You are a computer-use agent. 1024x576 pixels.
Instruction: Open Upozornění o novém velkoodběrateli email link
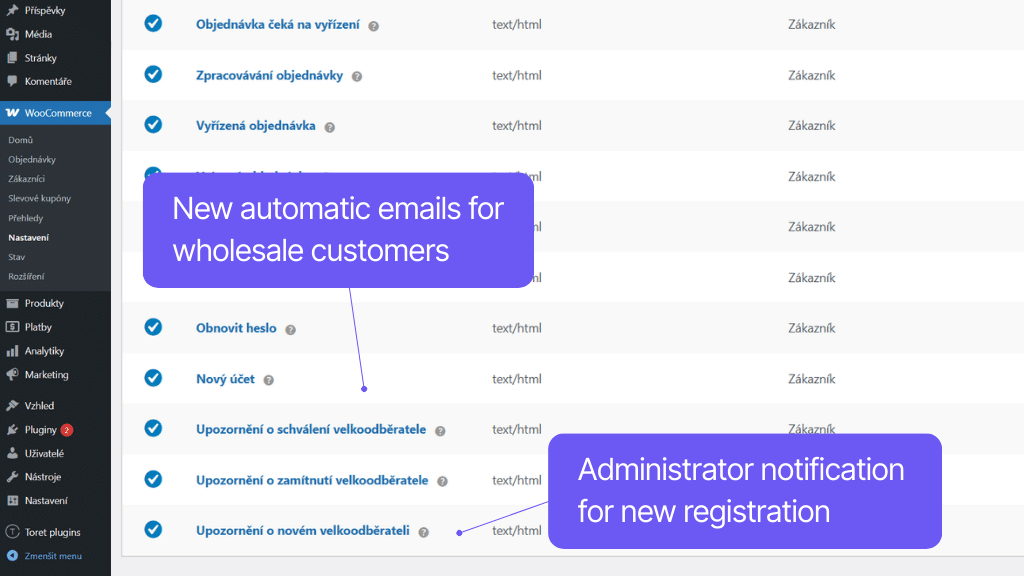(x=303, y=530)
